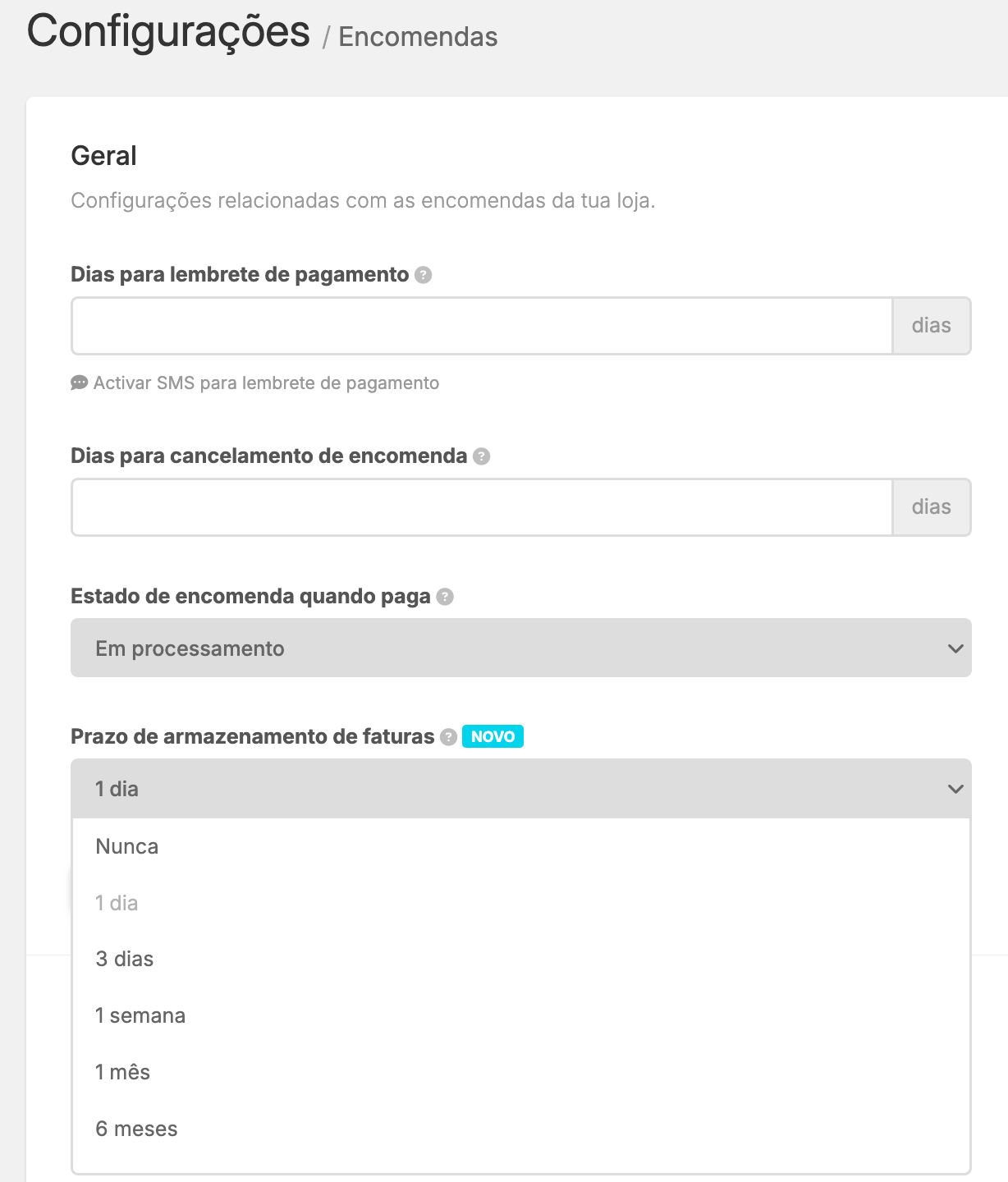1008x1182 pixels.
Task: Click the cyan NOVO badge
Action: pyautogui.click(x=493, y=737)
